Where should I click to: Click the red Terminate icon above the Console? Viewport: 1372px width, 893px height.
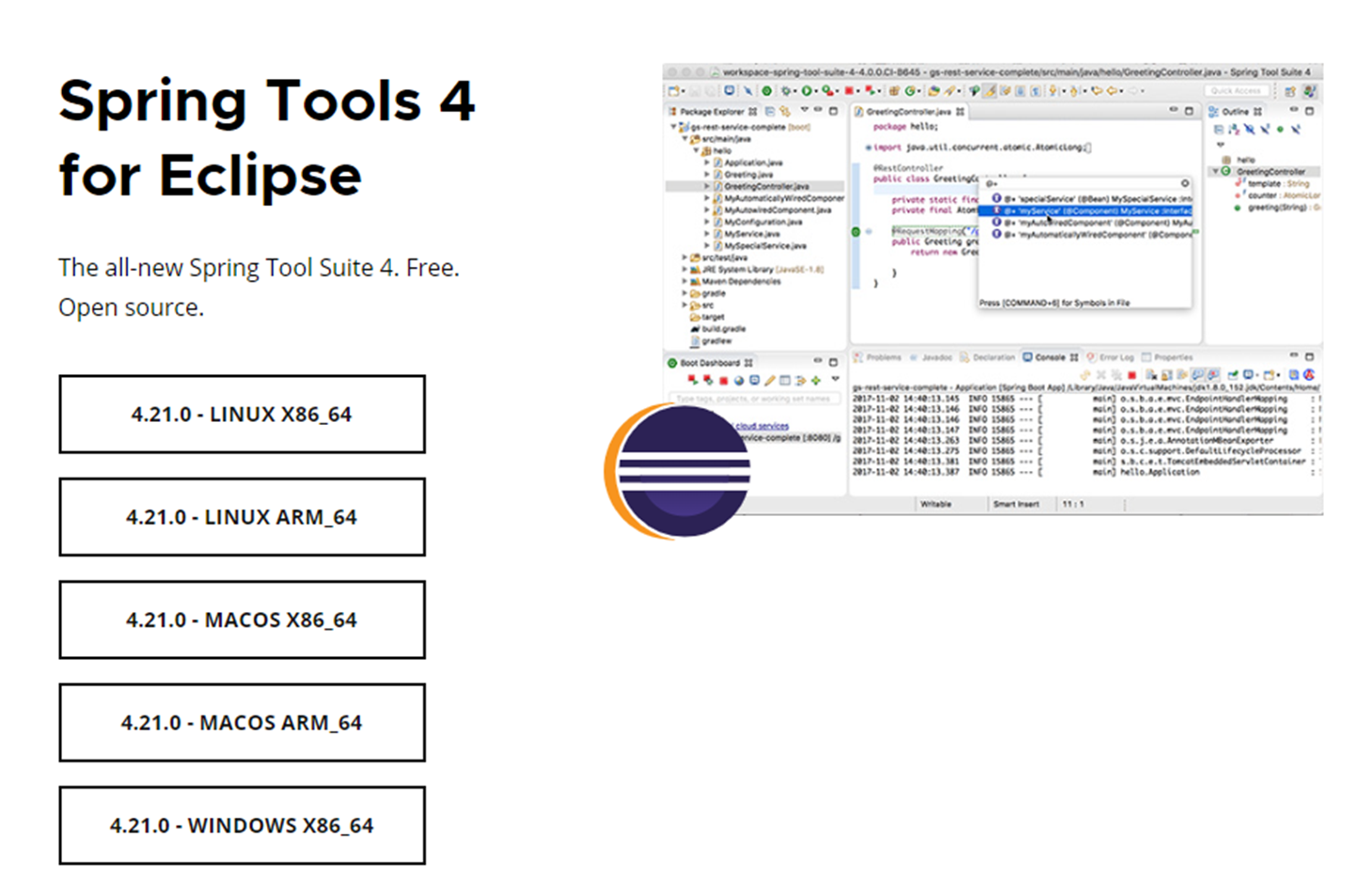click(x=1134, y=373)
